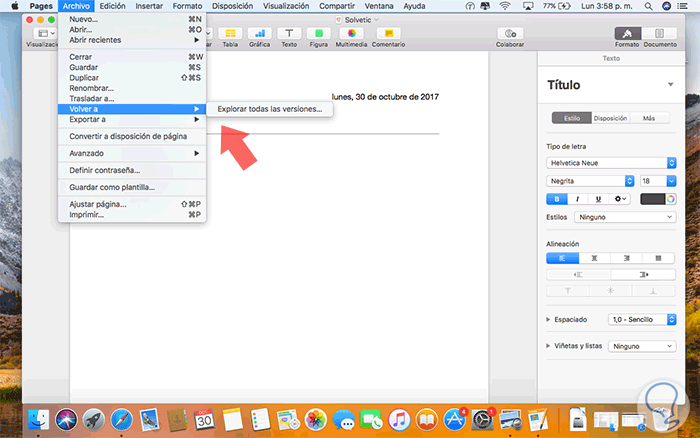Viewport: 700px width, 438px height.
Task: Show the Documento inspector
Action: pyautogui.click(x=659, y=33)
